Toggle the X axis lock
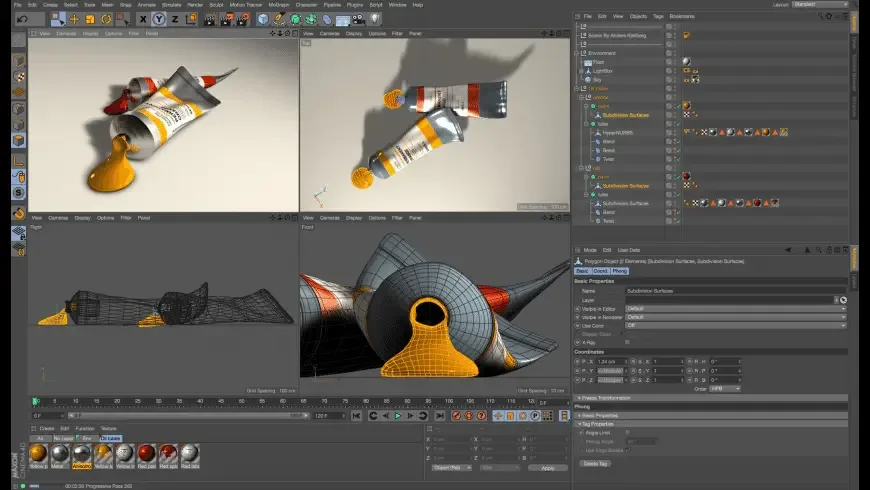Viewport: 870px width, 490px height. [143, 19]
